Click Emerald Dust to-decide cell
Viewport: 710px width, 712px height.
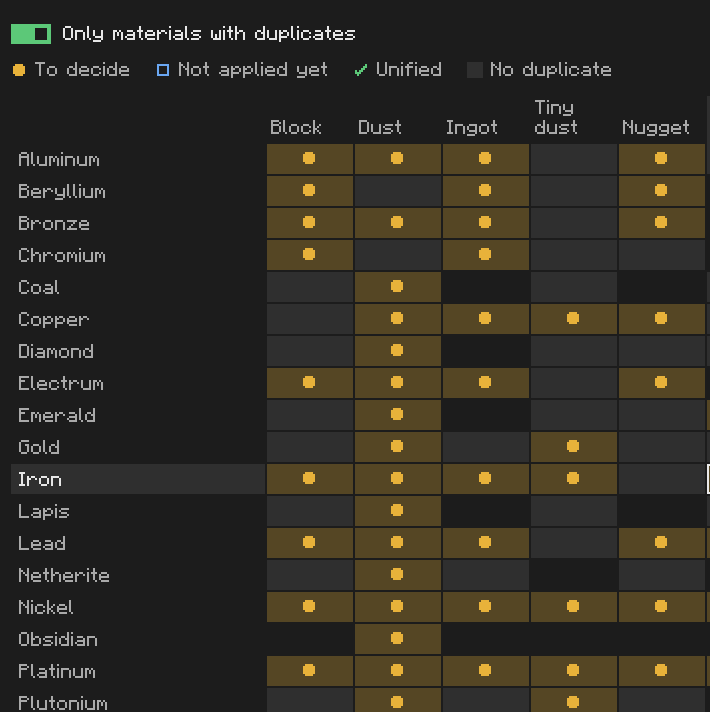tap(398, 415)
